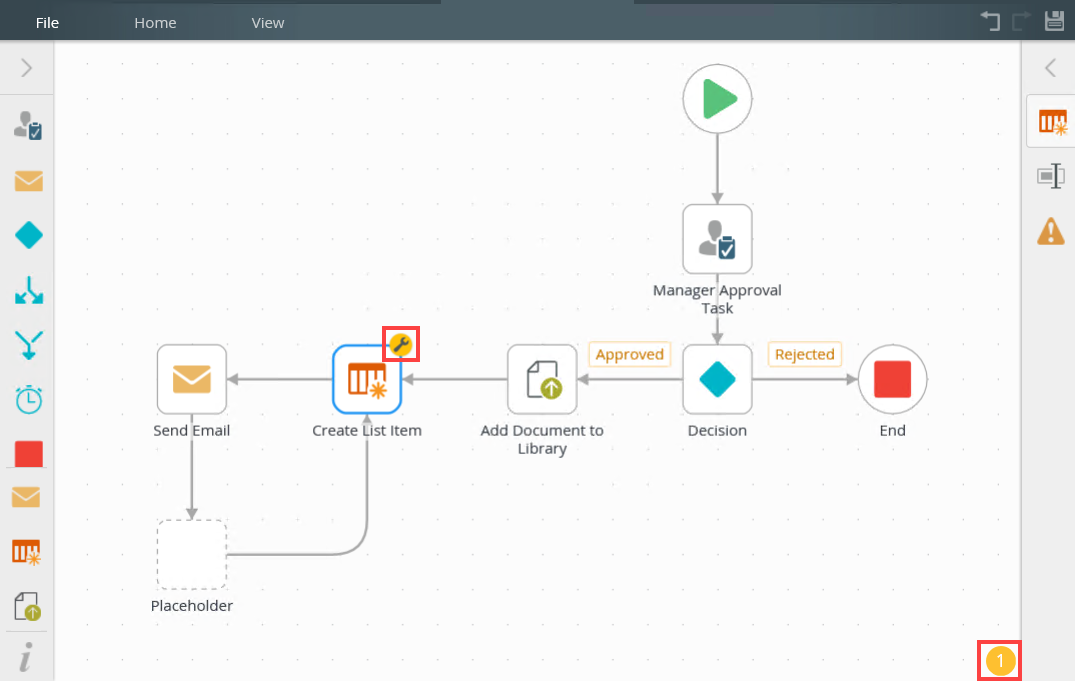Select the dashed Placeholder node

(x=191, y=554)
